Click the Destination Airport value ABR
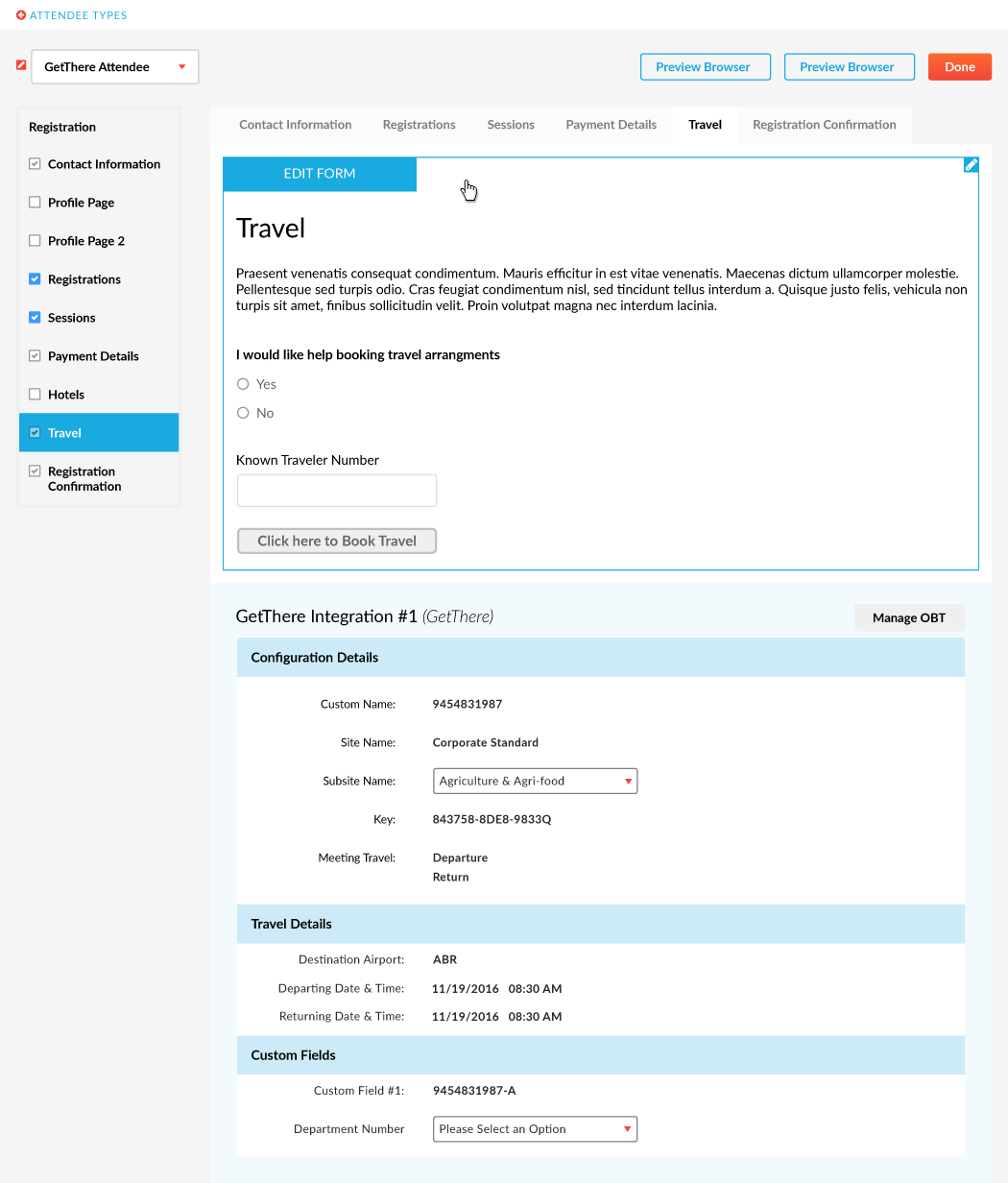1008x1183 pixels. point(445,959)
